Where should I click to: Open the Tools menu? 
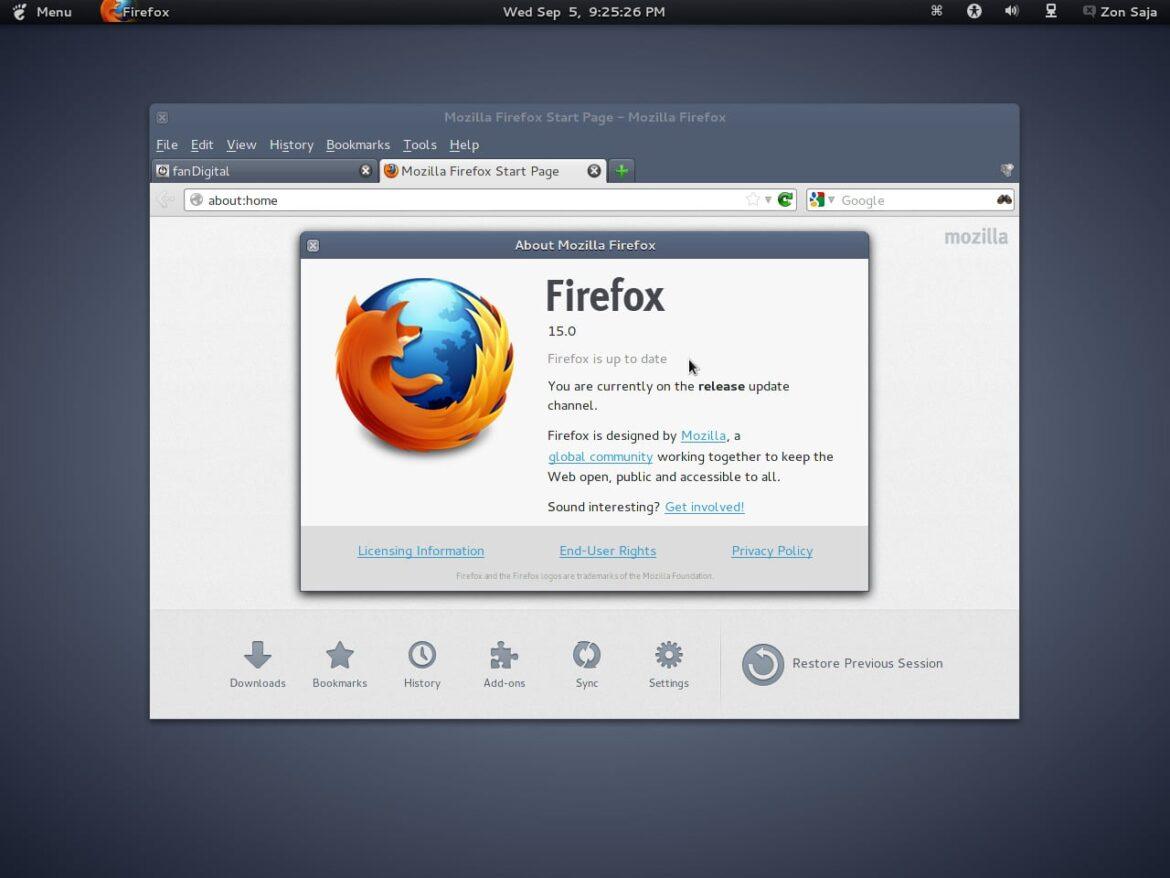(x=419, y=144)
